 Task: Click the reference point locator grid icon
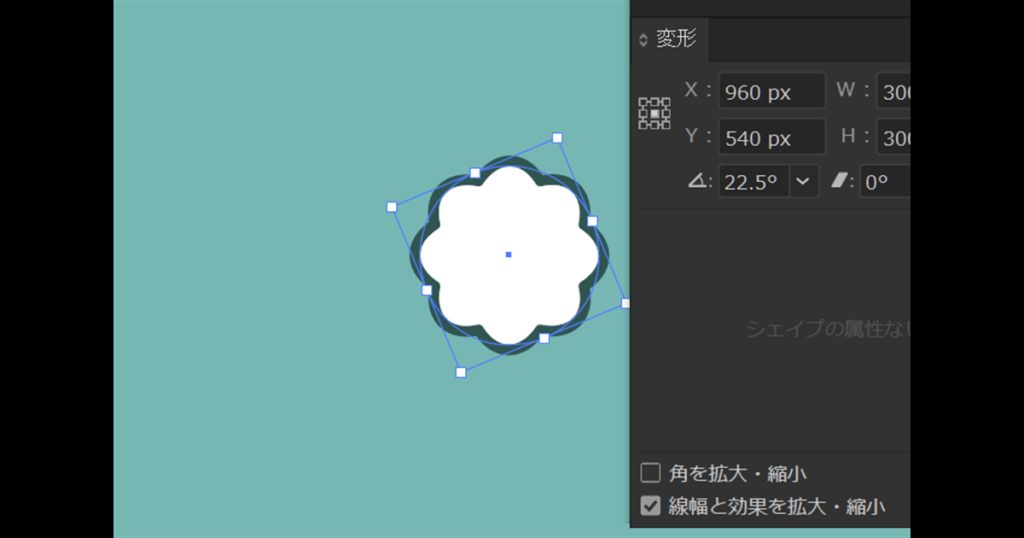click(x=654, y=113)
